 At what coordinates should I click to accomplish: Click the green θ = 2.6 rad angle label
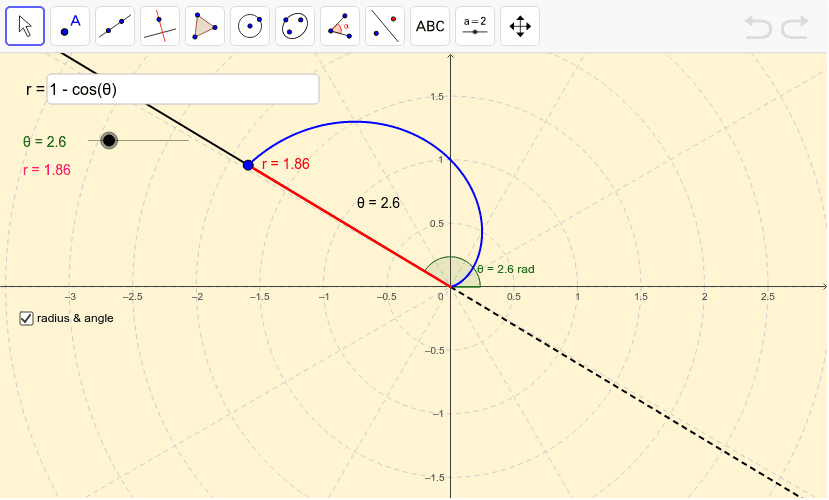(x=505, y=269)
